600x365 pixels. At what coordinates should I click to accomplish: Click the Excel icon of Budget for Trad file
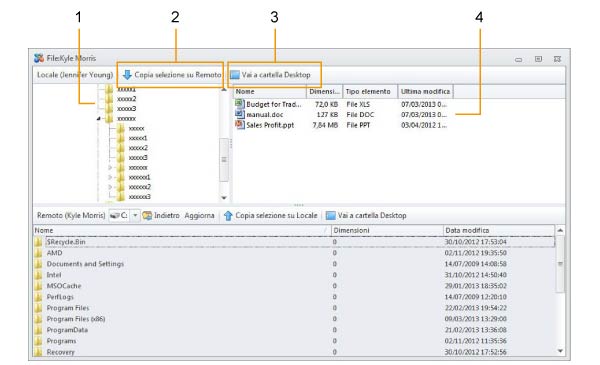coord(240,104)
